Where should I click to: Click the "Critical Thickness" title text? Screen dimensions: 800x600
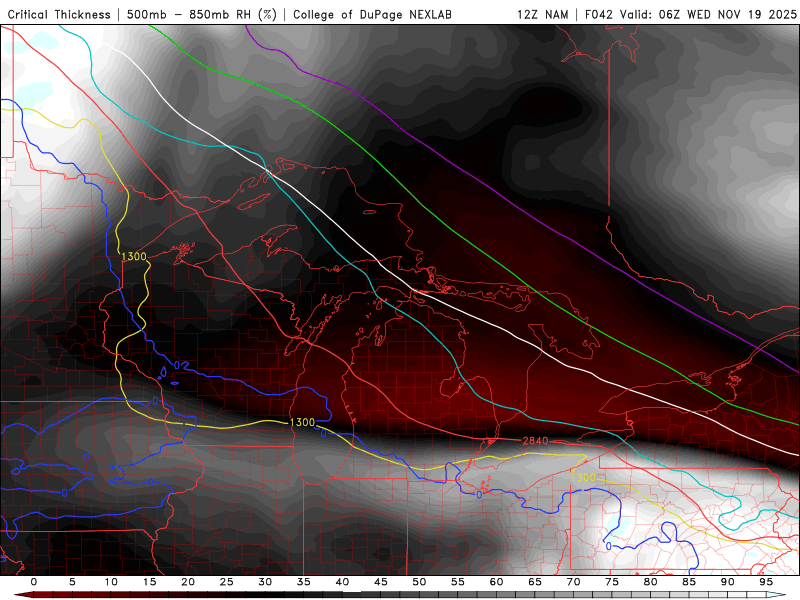click(x=59, y=14)
